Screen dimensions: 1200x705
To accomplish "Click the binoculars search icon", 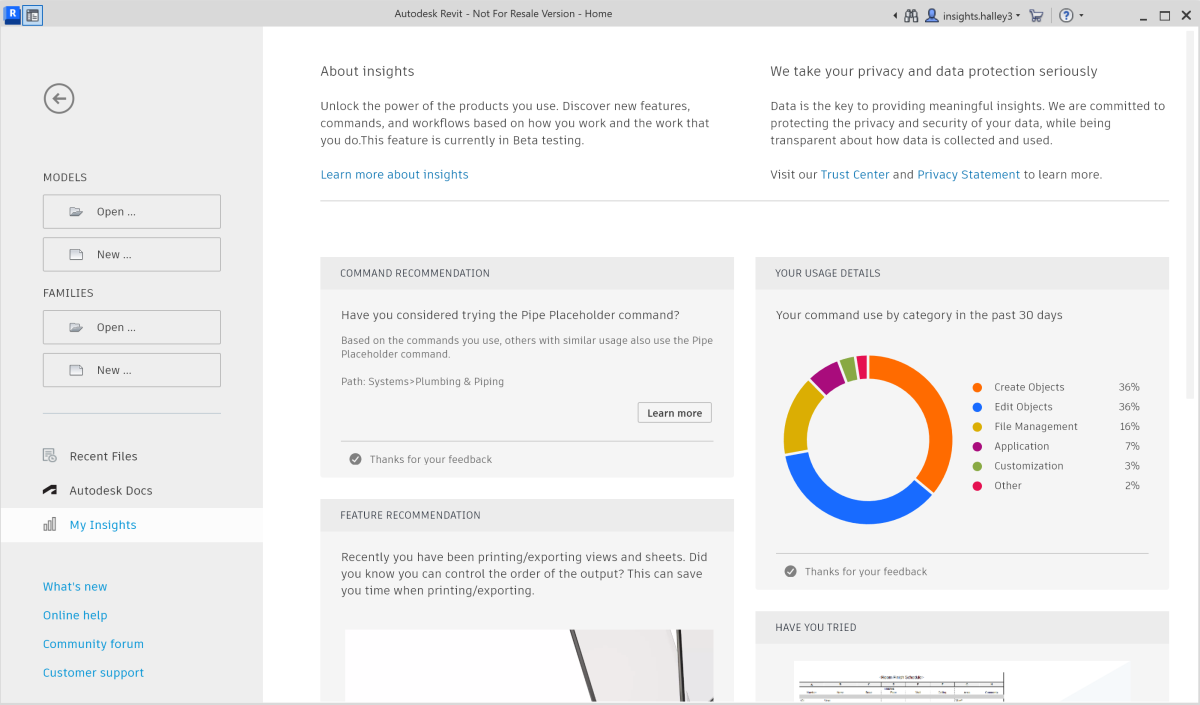I will tap(911, 16).
